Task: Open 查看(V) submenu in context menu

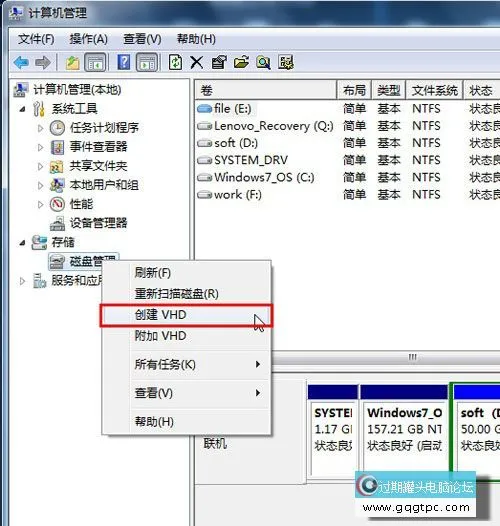Action: click(x=186, y=393)
